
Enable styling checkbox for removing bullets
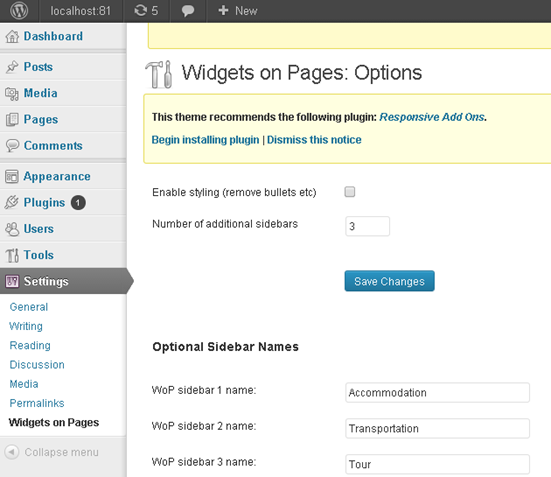350,192
